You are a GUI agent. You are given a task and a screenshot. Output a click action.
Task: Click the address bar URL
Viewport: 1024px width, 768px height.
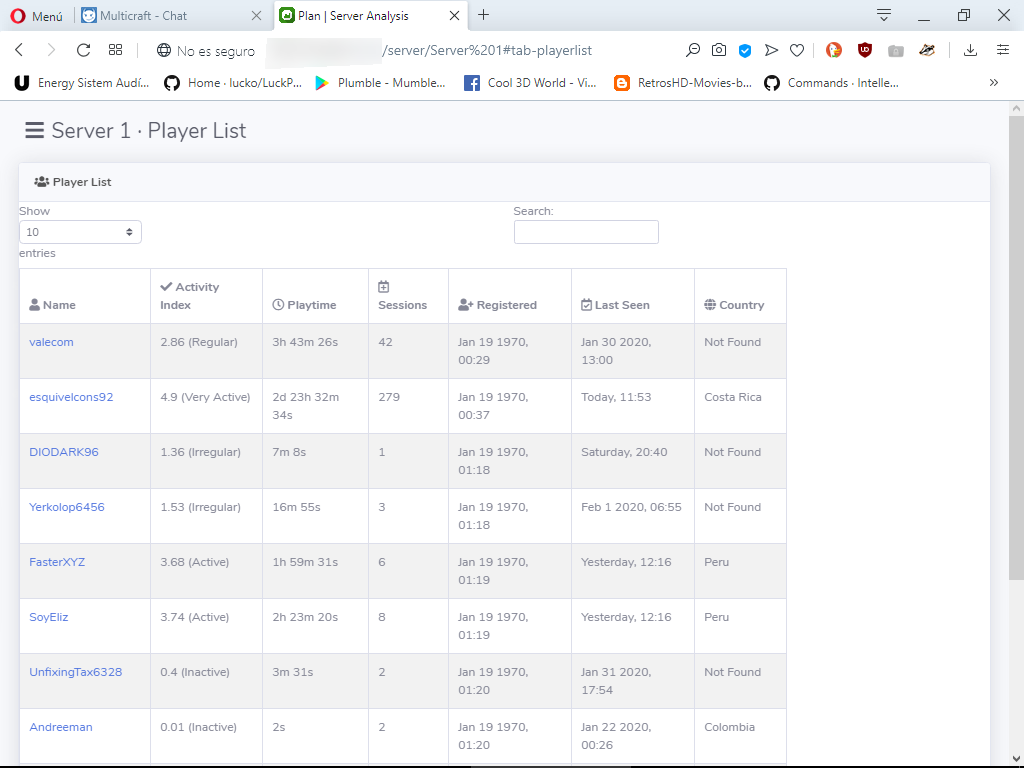click(487, 50)
